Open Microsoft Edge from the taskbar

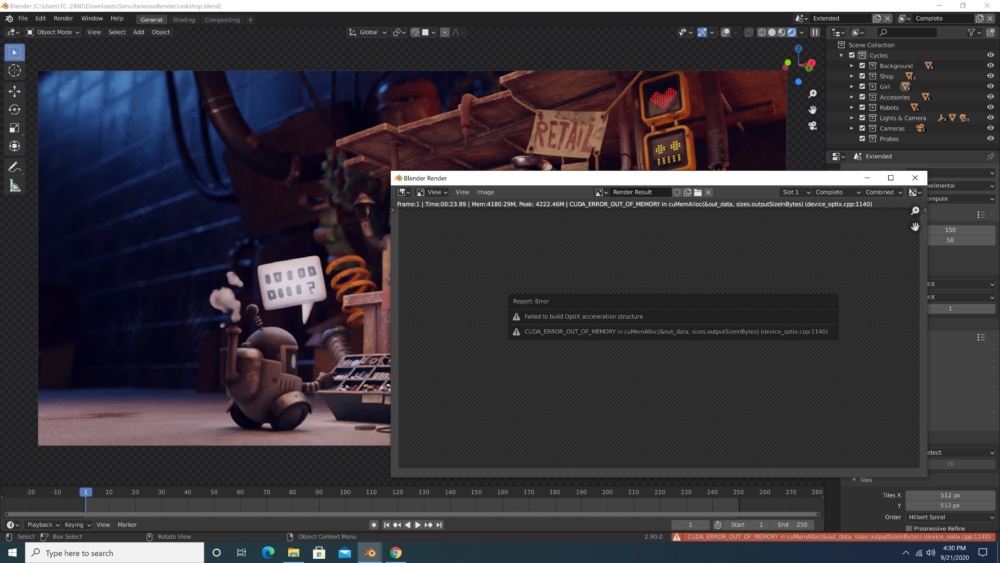[268, 553]
